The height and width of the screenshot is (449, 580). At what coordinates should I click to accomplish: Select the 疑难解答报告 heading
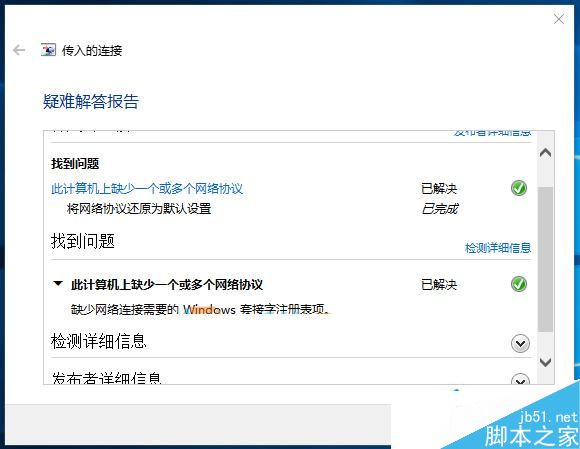[x=91, y=101]
